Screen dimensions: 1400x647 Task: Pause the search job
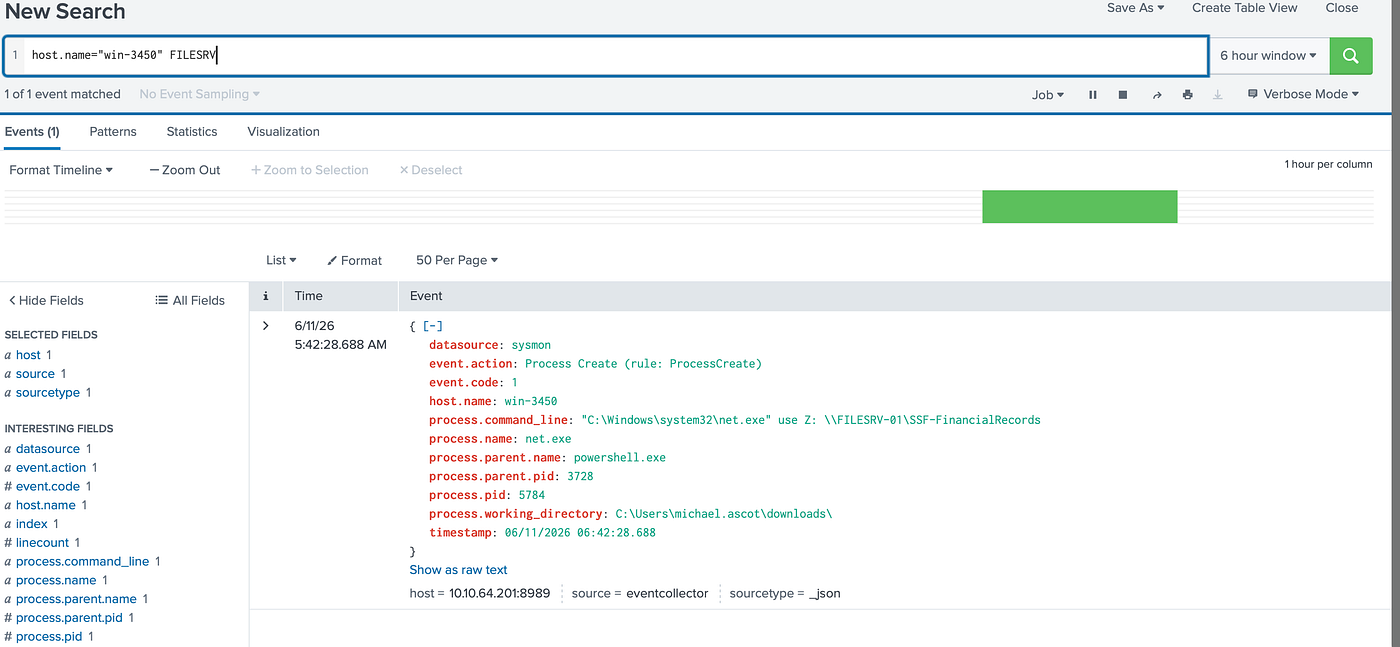(1093, 95)
